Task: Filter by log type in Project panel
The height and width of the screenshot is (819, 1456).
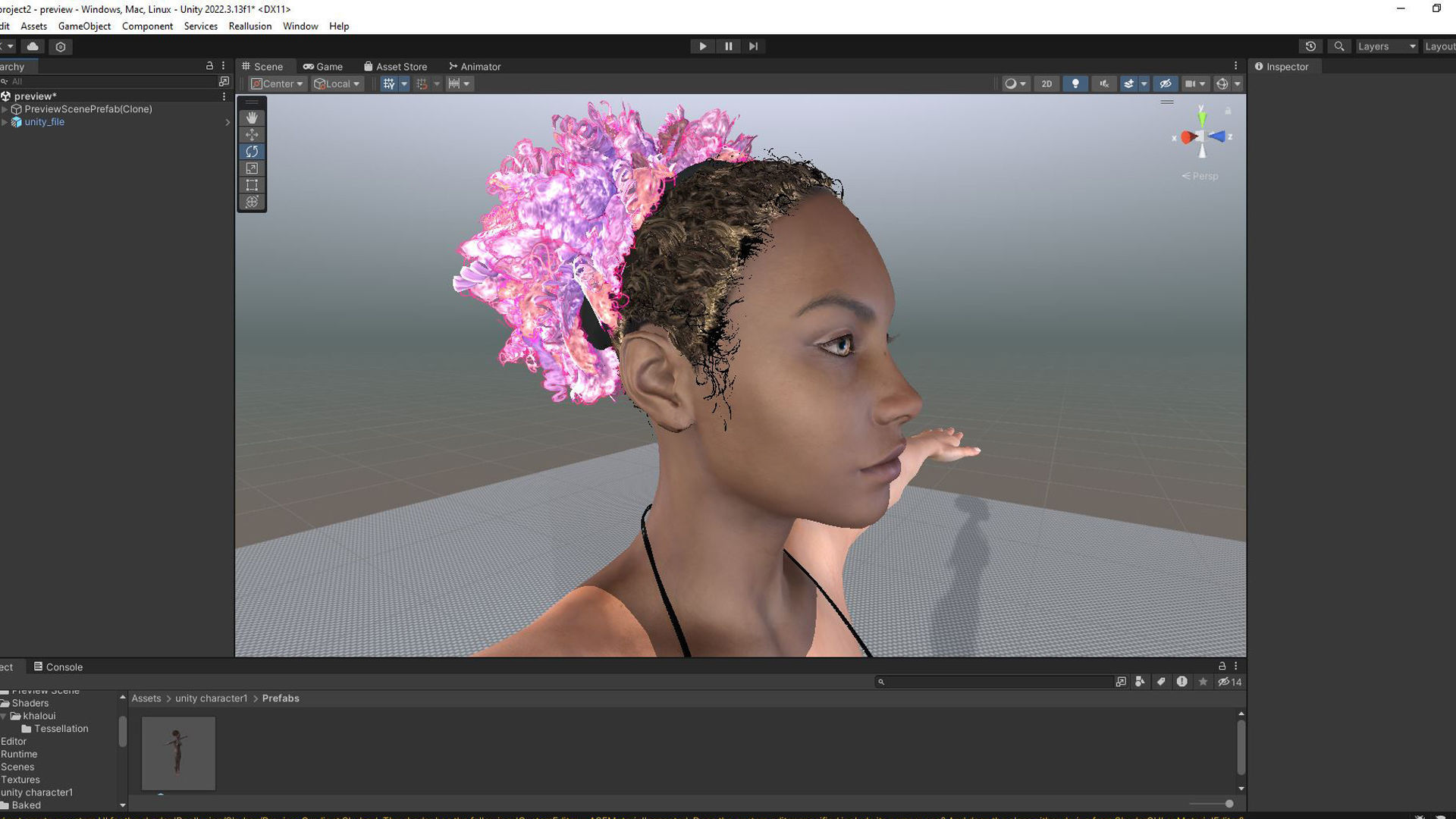Action: (x=1181, y=682)
